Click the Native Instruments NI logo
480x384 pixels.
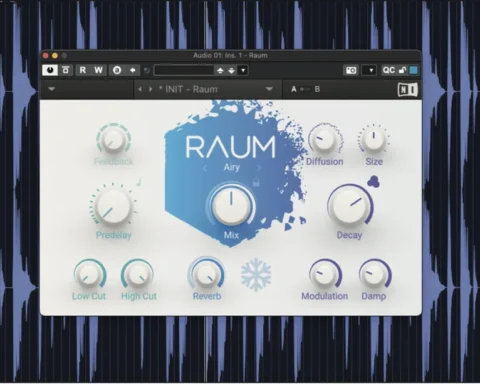click(407, 89)
